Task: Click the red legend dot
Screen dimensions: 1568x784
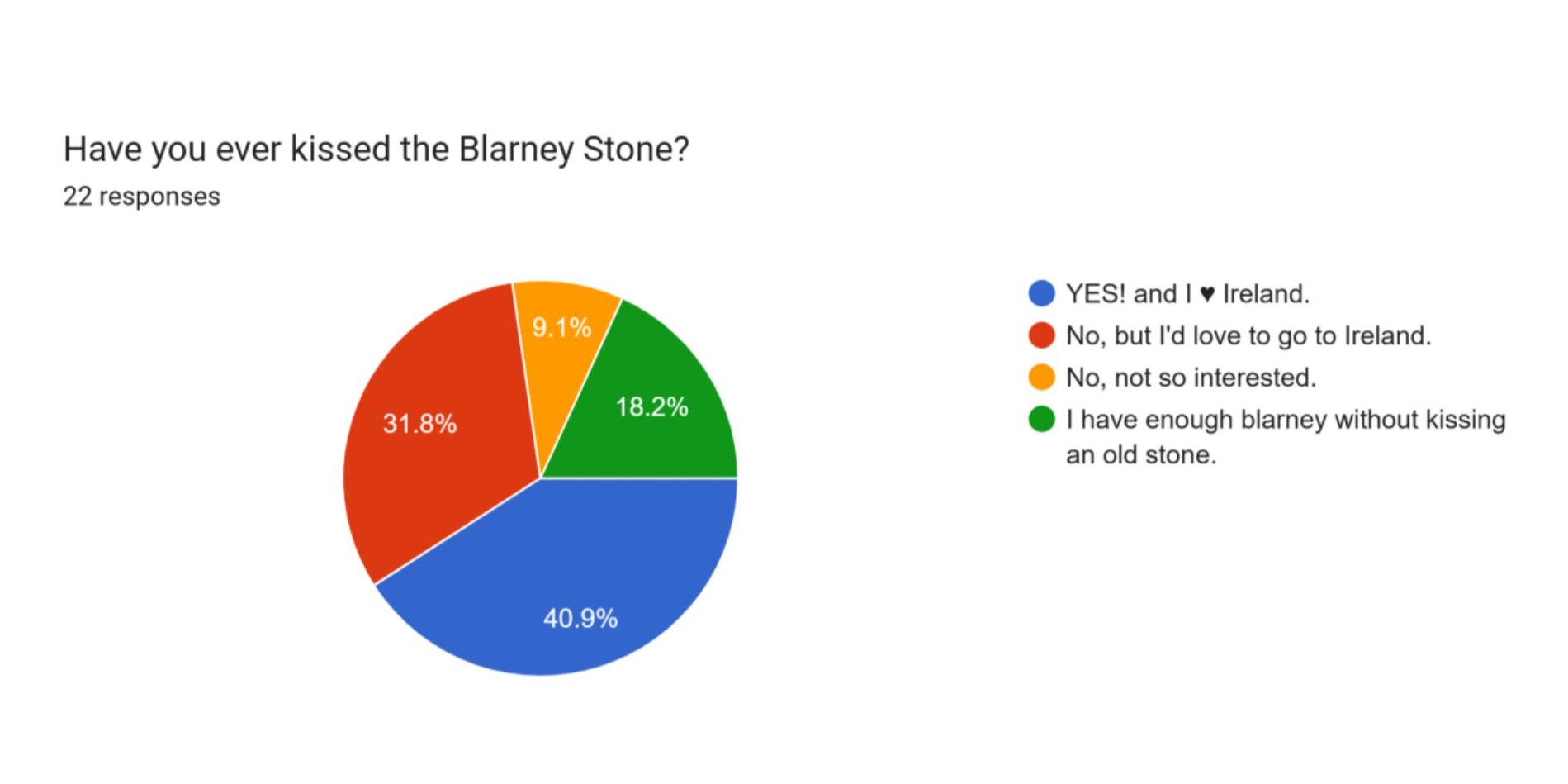Action: click(1041, 335)
